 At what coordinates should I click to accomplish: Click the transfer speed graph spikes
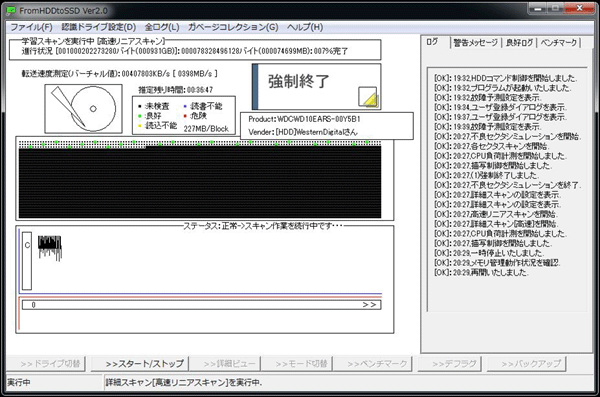click(x=49, y=247)
